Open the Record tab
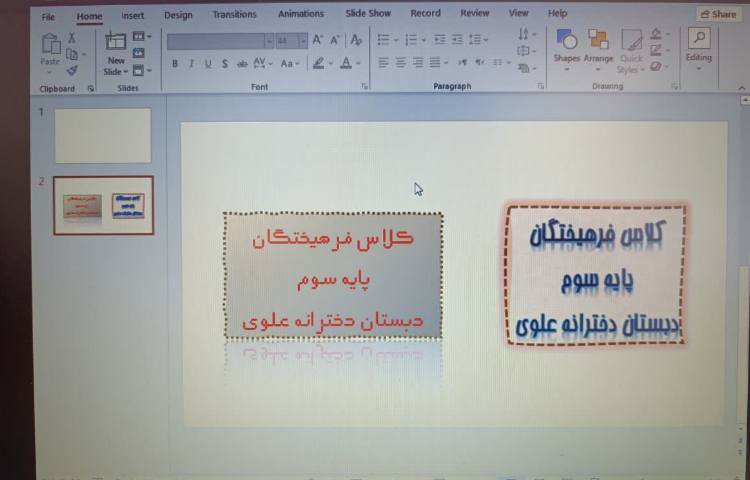Viewport: 750px width, 480px height. tap(425, 13)
